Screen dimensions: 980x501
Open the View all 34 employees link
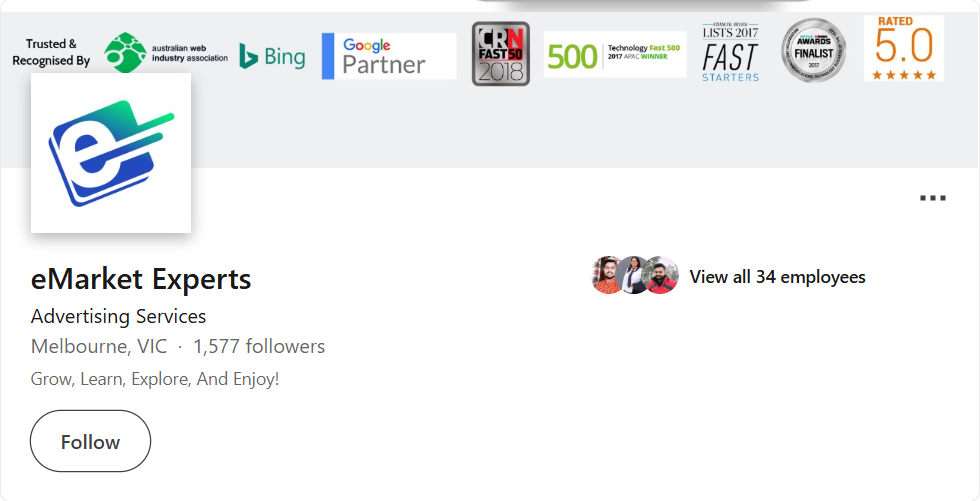[777, 277]
